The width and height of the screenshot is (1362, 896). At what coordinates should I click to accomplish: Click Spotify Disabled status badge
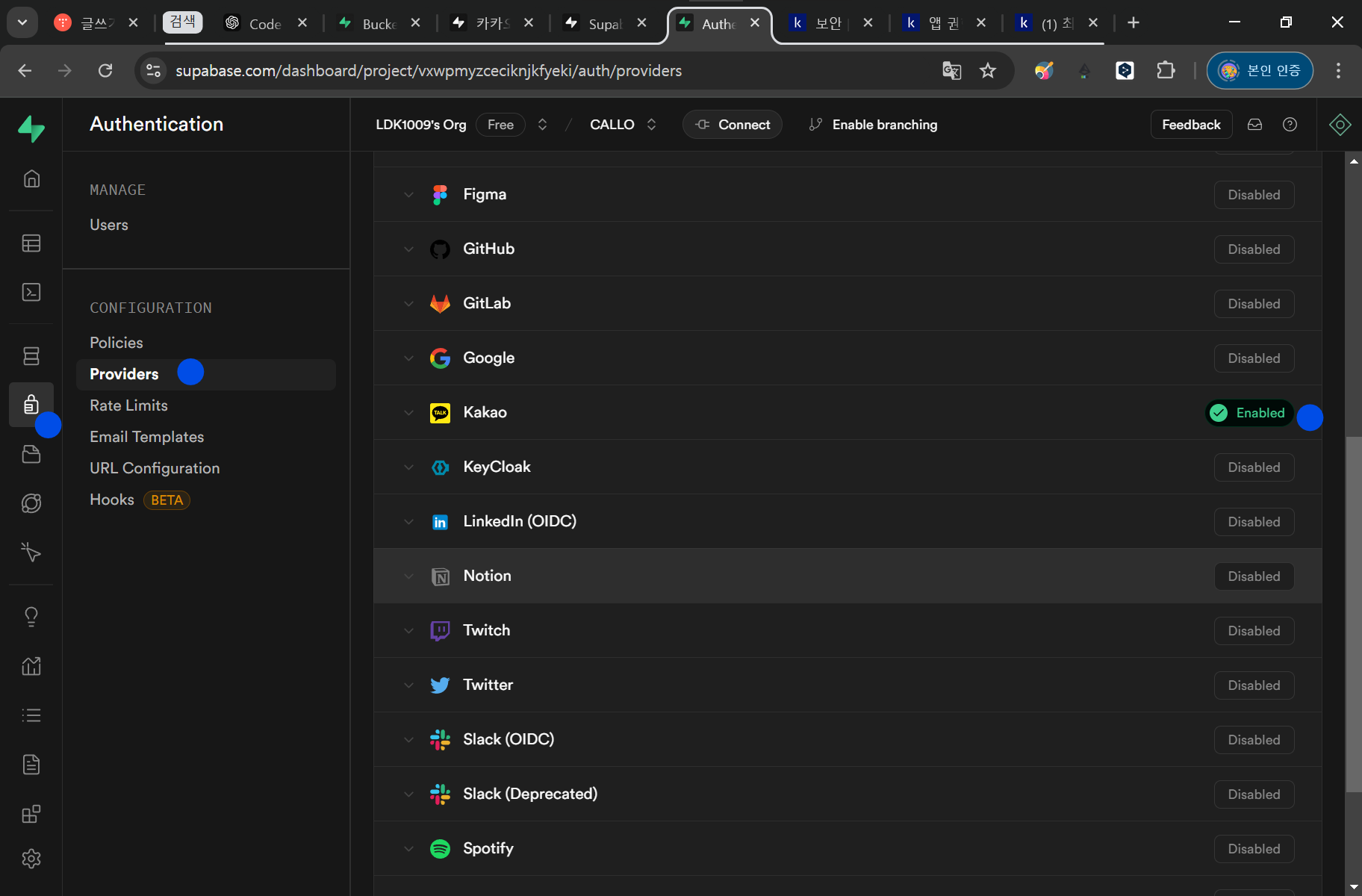(x=1254, y=849)
